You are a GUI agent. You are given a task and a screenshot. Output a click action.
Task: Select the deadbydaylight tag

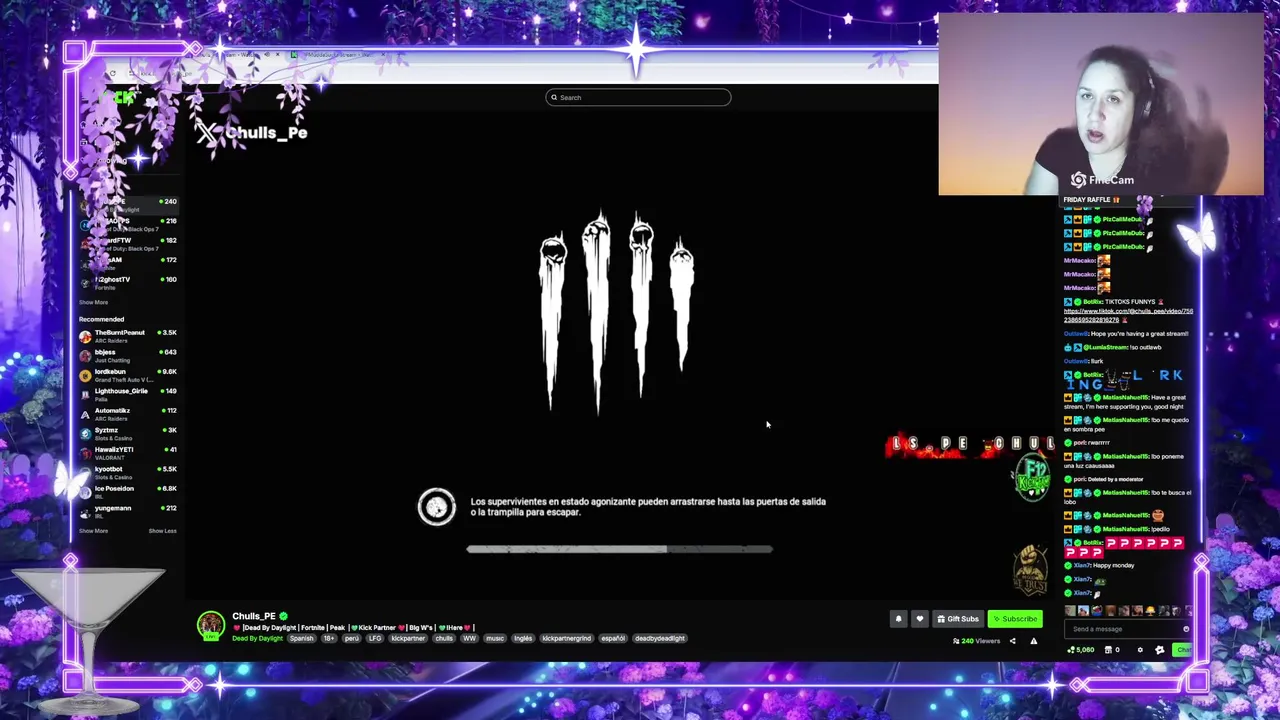660,638
